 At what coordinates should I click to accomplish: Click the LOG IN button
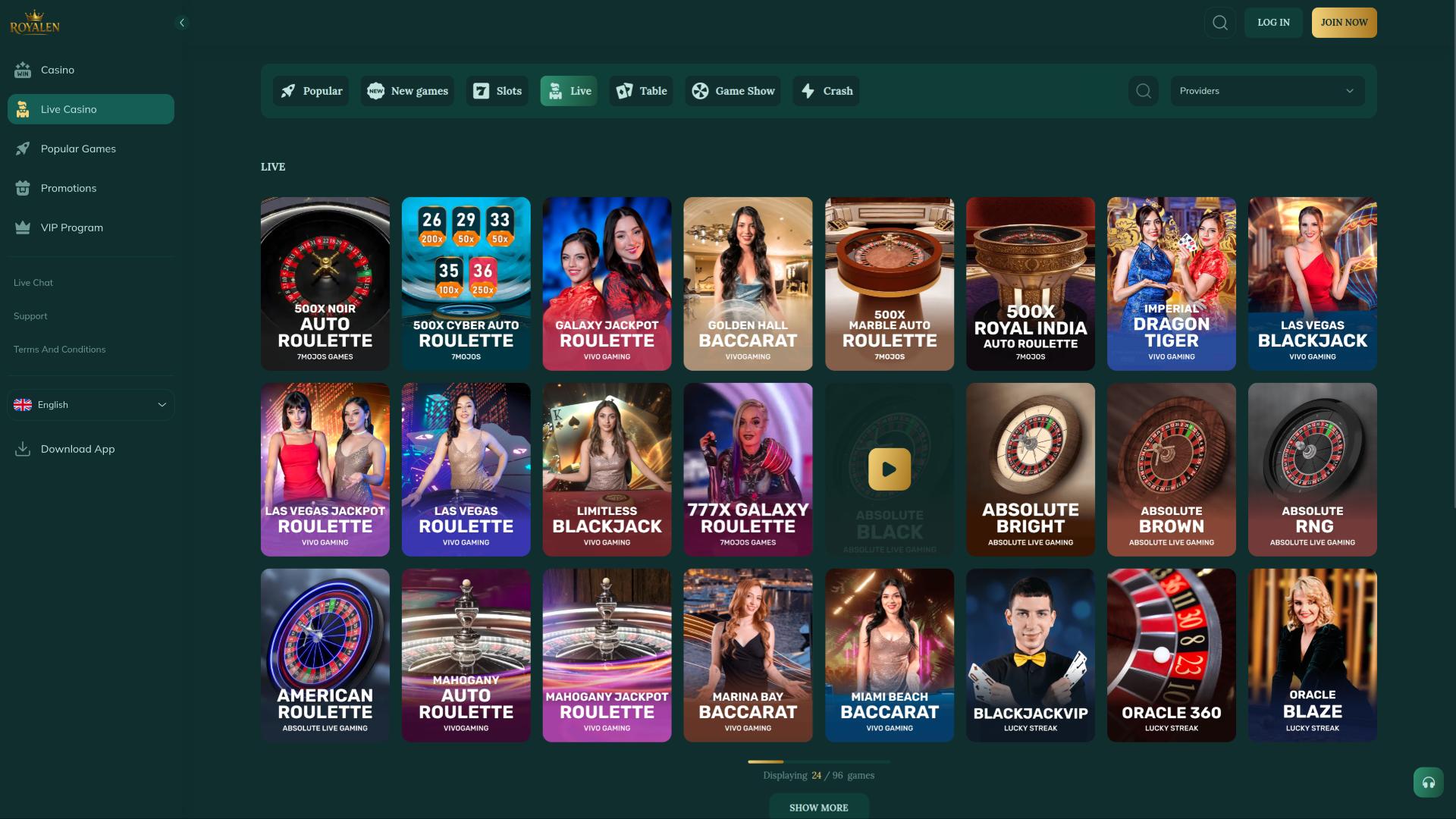pyautogui.click(x=1272, y=23)
